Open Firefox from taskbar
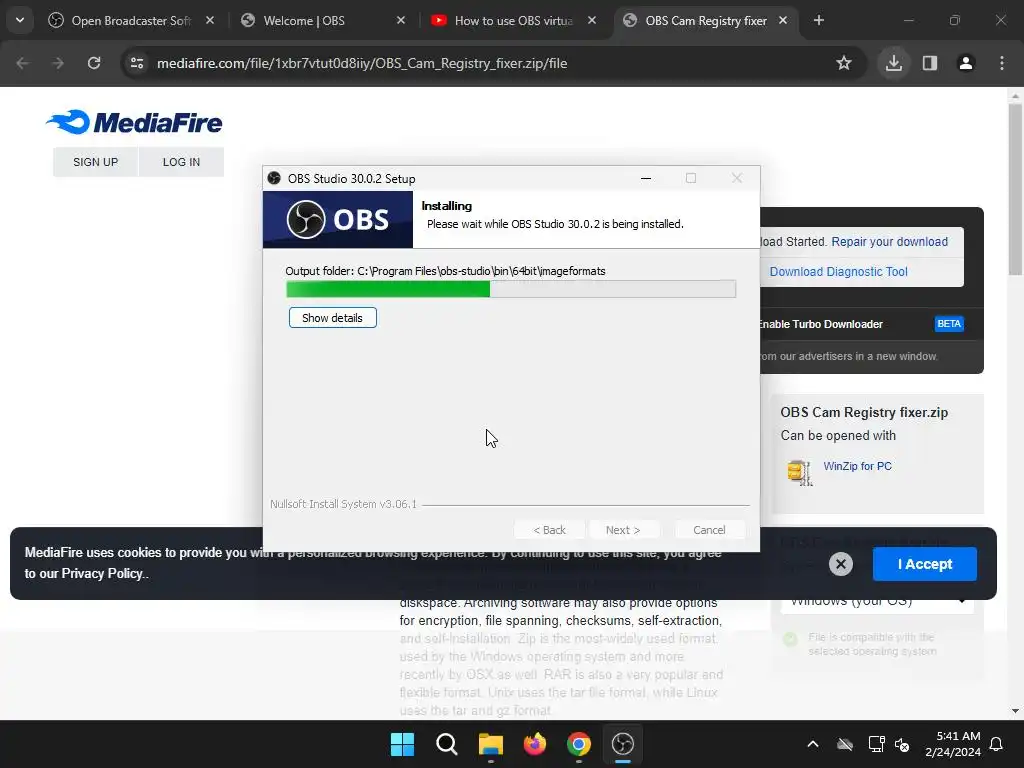The height and width of the screenshot is (768, 1024). click(x=535, y=744)
